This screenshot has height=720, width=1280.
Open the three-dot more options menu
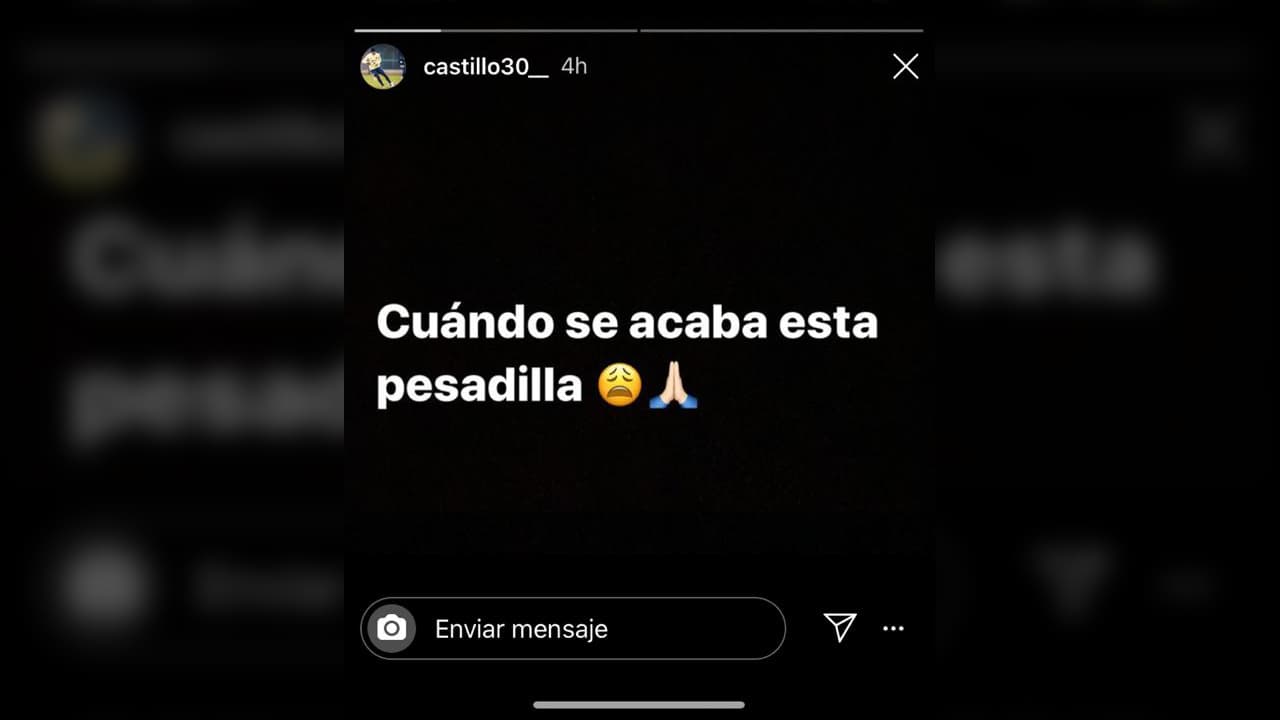click(x=893, y=629)
